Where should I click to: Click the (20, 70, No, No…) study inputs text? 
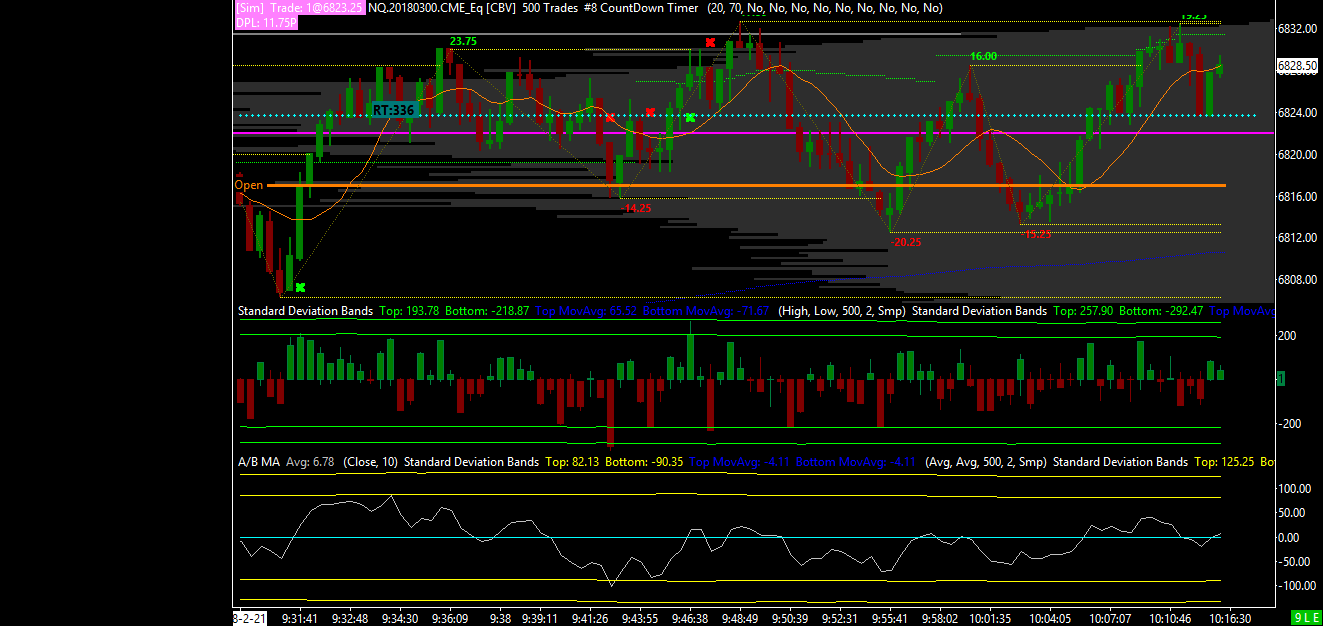click(x=825, y=7)
